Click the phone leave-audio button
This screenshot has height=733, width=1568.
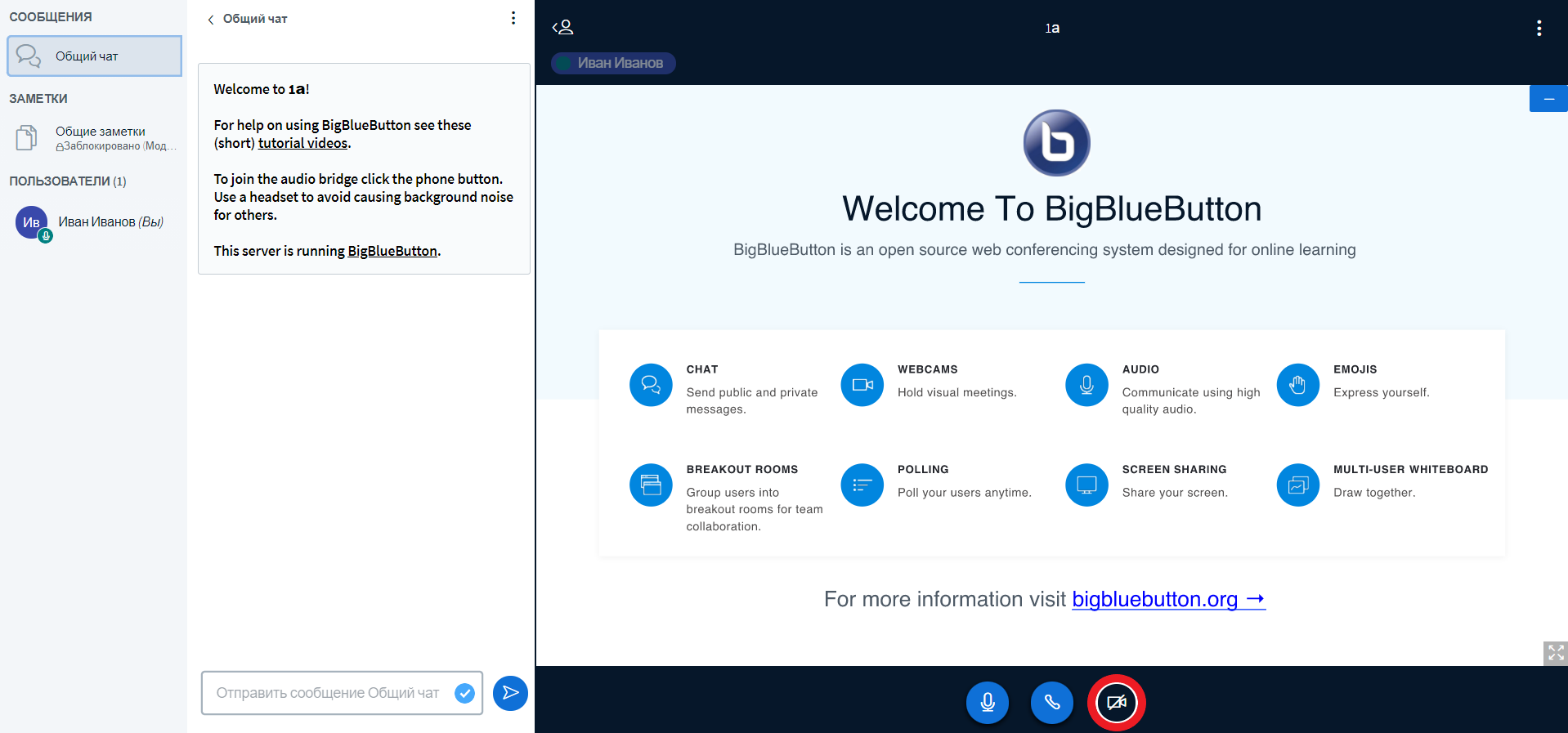coord(1051,703)
